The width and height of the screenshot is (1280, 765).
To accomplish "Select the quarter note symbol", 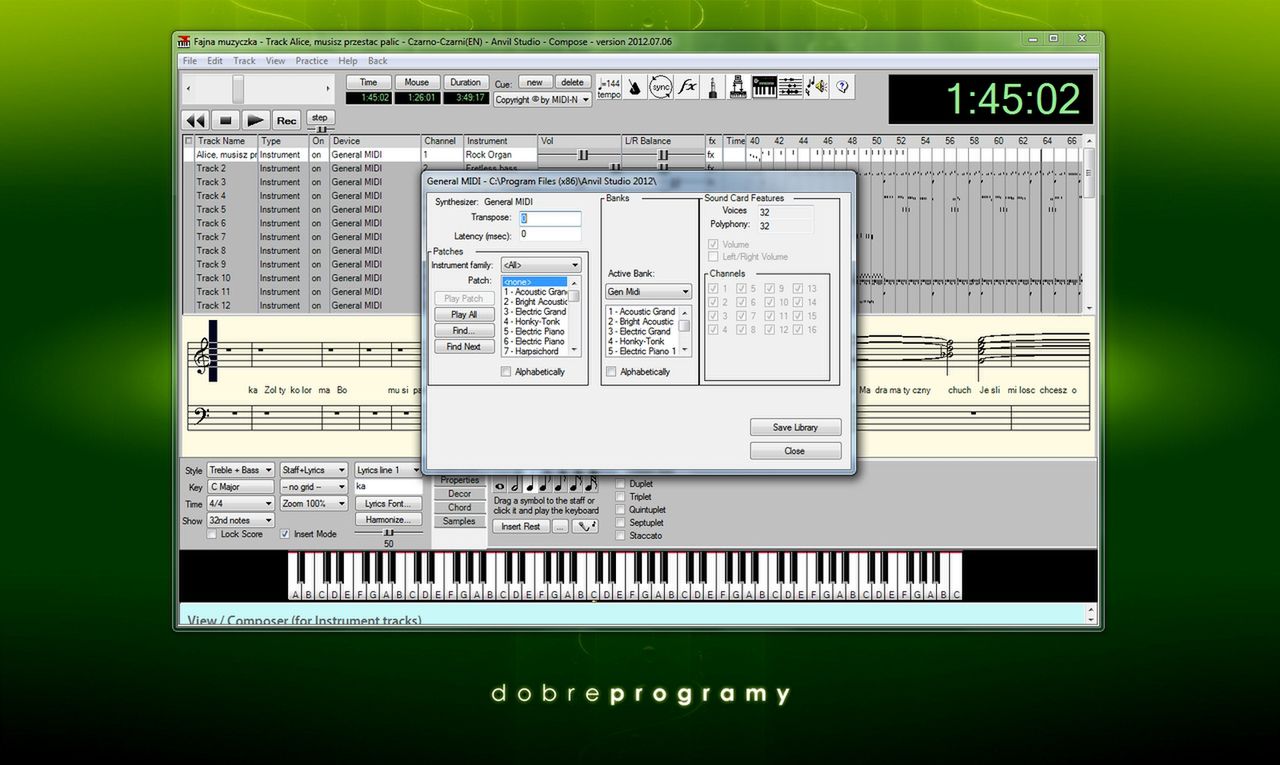I will 528,486.
